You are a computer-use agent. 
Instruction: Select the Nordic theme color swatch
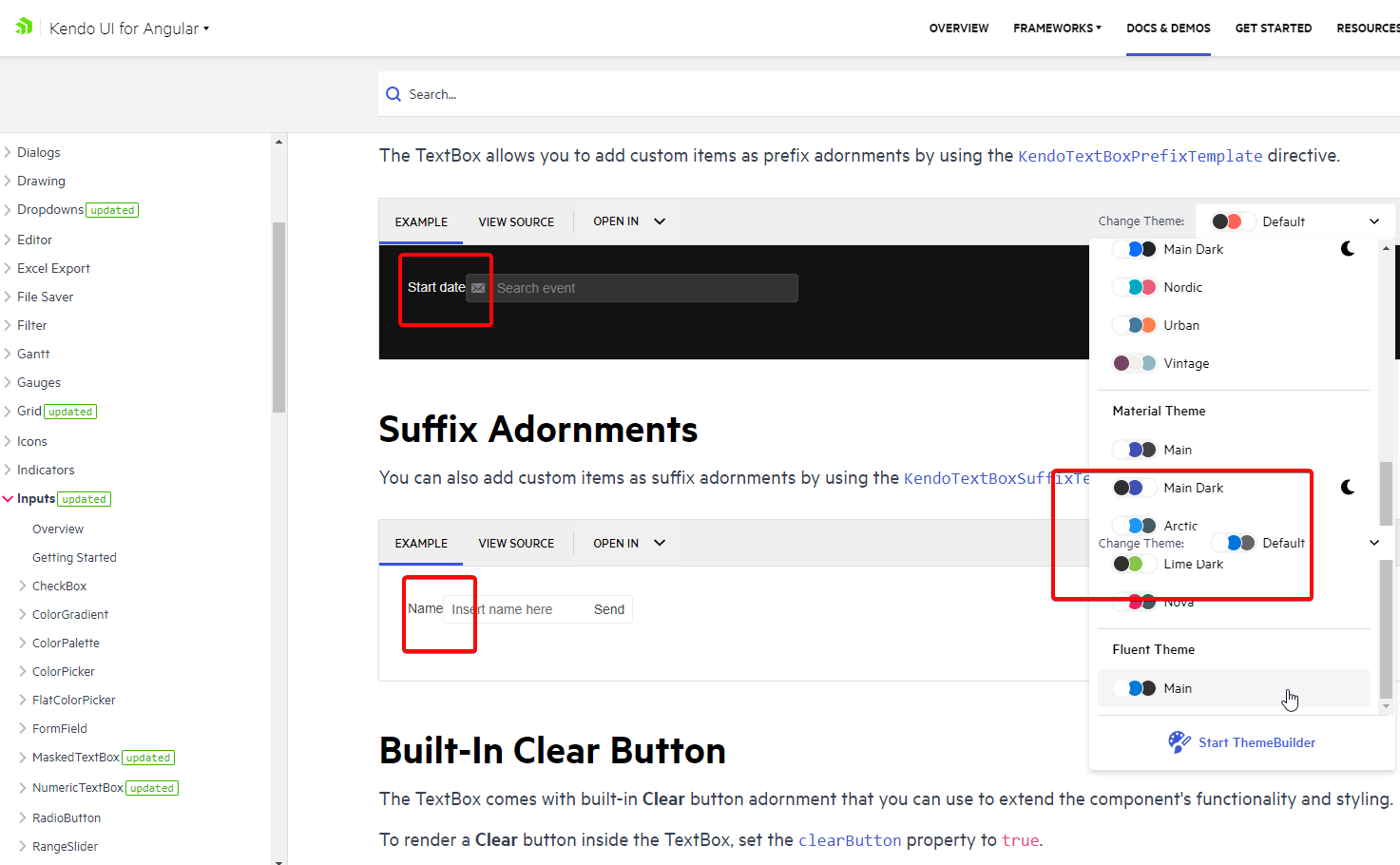pos(1135,287)
